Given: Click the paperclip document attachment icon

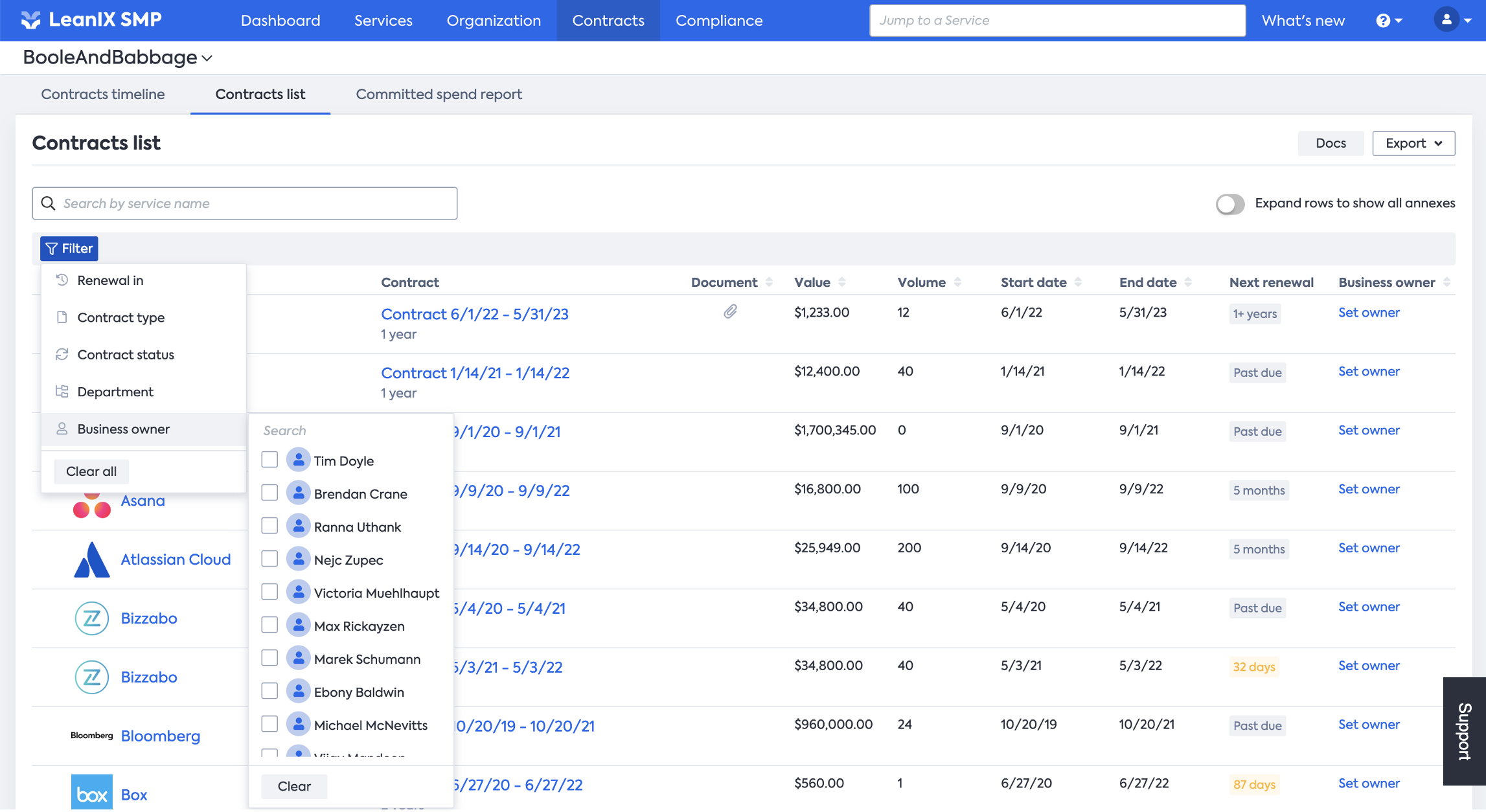Looking at the screenshot, I should [730, 312].
